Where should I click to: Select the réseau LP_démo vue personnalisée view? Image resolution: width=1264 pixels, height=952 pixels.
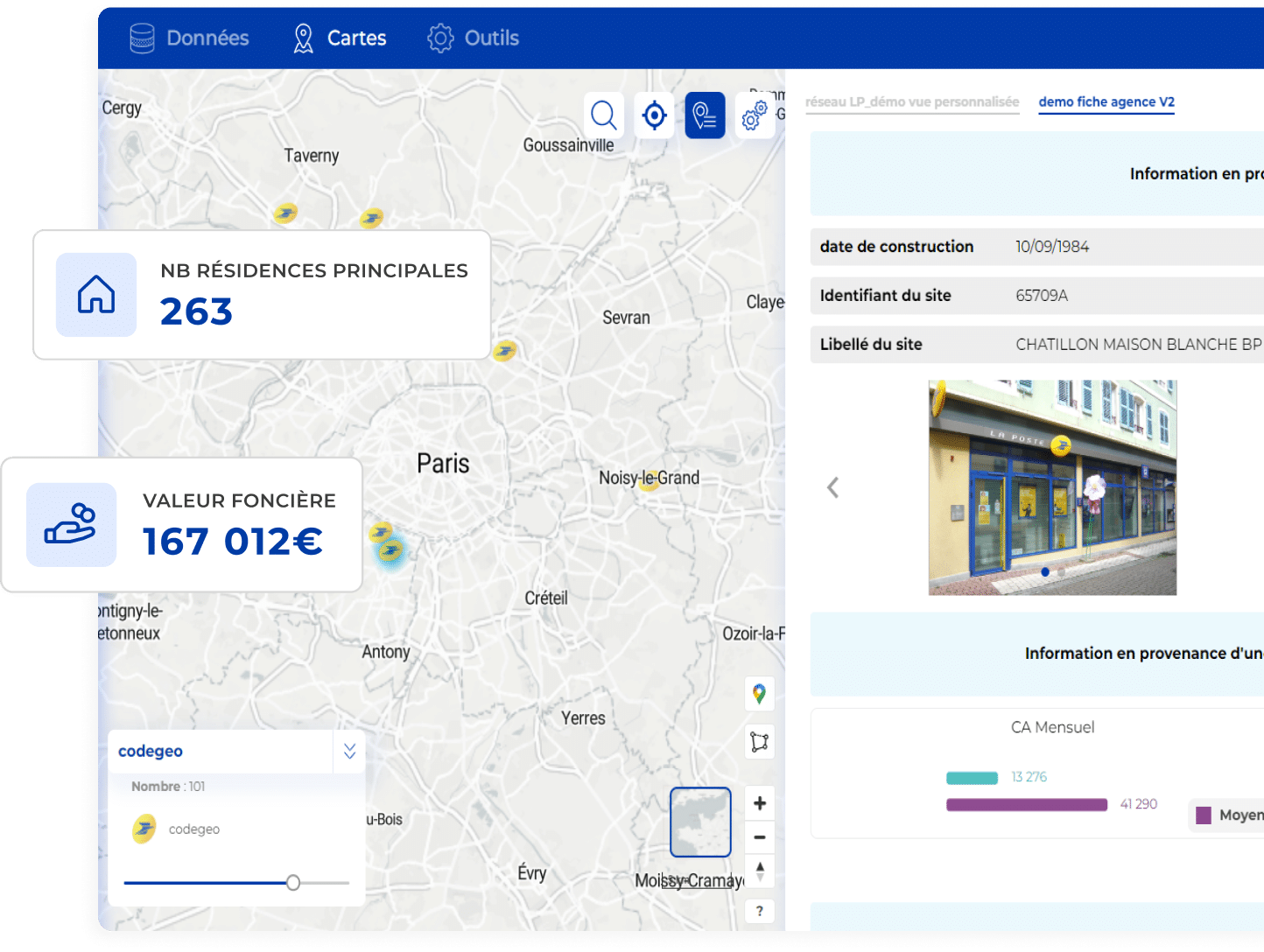point(912,101)
